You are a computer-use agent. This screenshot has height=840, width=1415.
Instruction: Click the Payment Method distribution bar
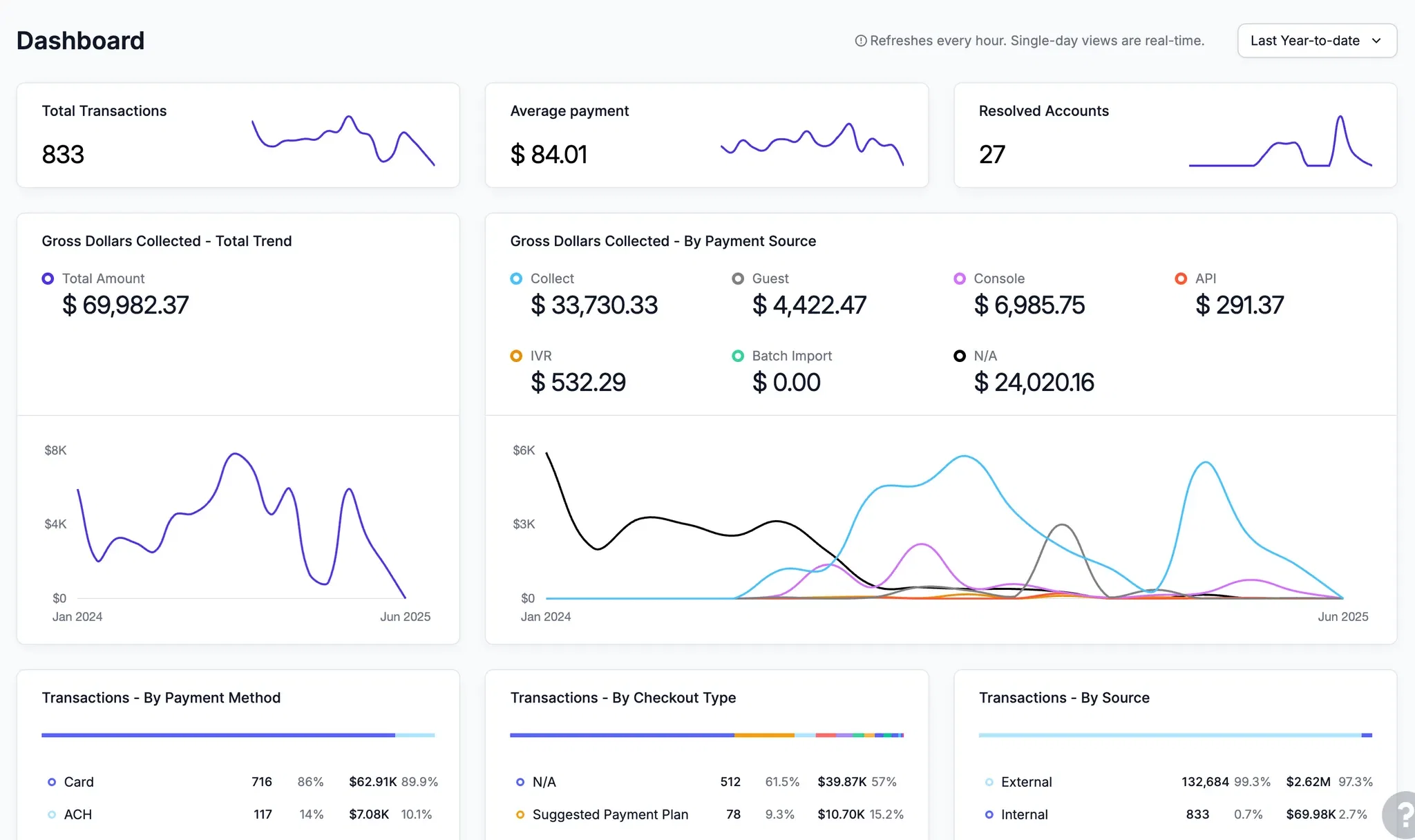click(238, 735)
